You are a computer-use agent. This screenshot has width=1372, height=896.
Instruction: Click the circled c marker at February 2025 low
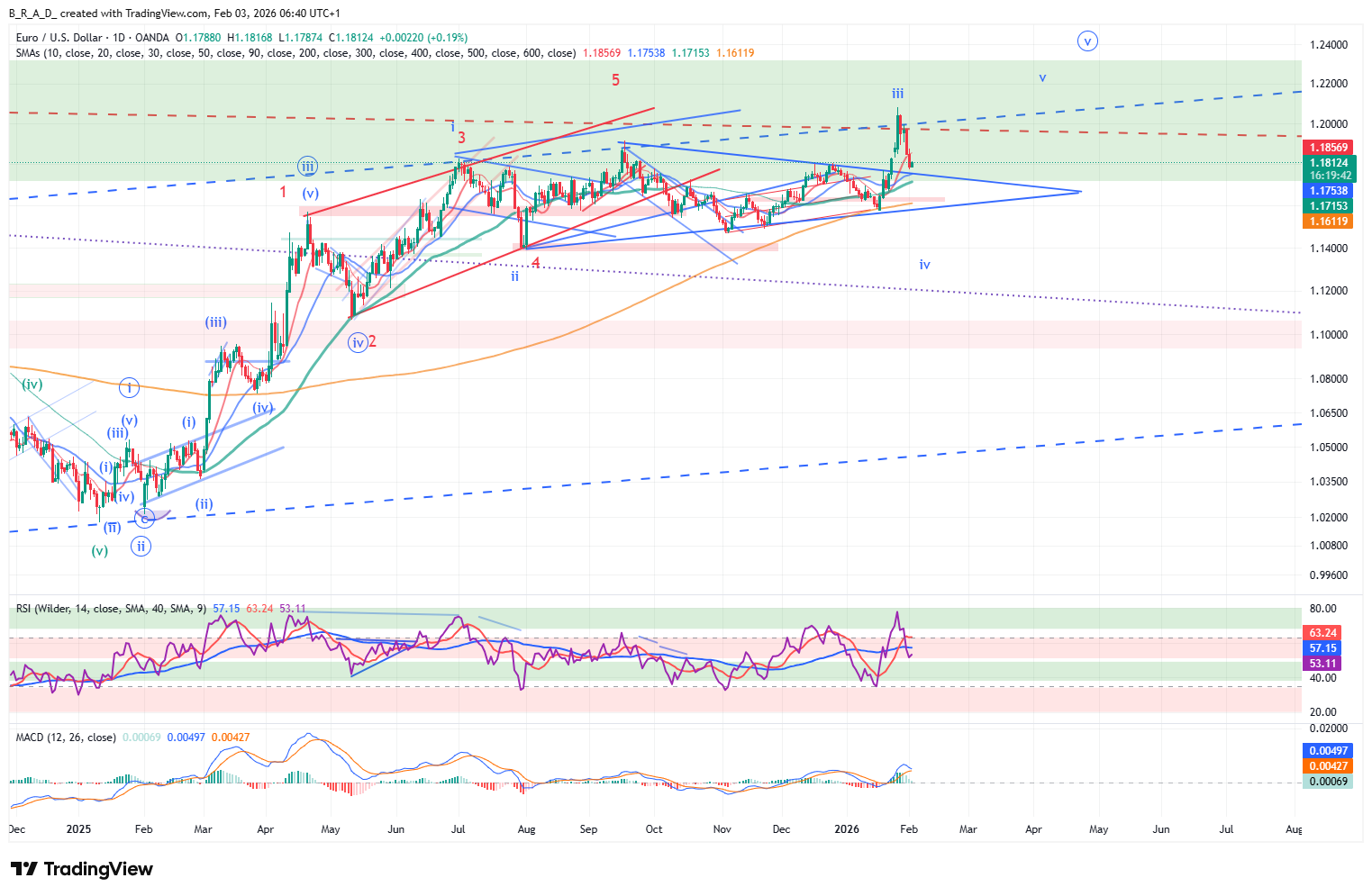pyautogui.click(x=144, y=517)
